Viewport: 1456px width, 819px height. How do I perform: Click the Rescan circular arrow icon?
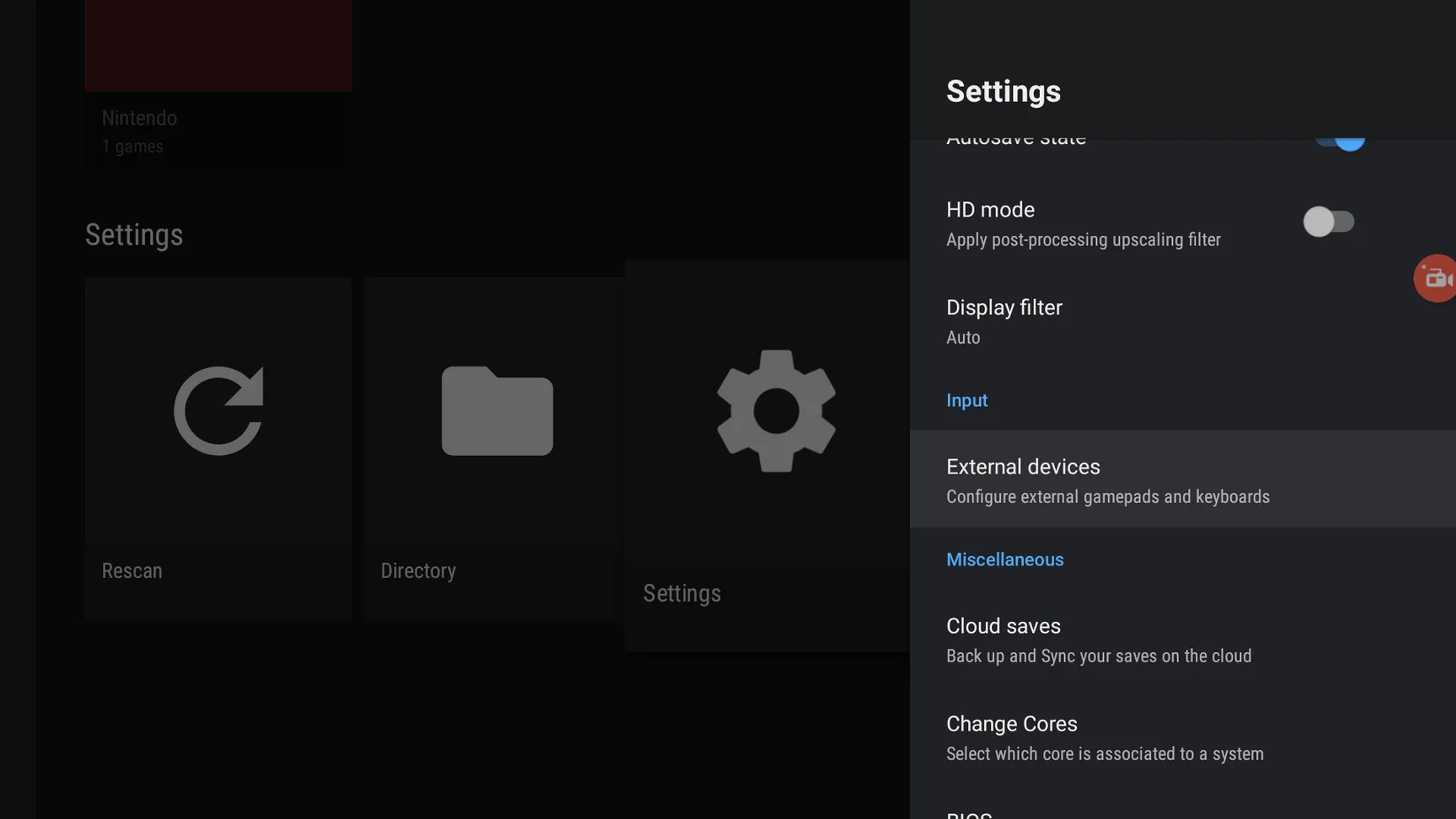tap(218, 411)
